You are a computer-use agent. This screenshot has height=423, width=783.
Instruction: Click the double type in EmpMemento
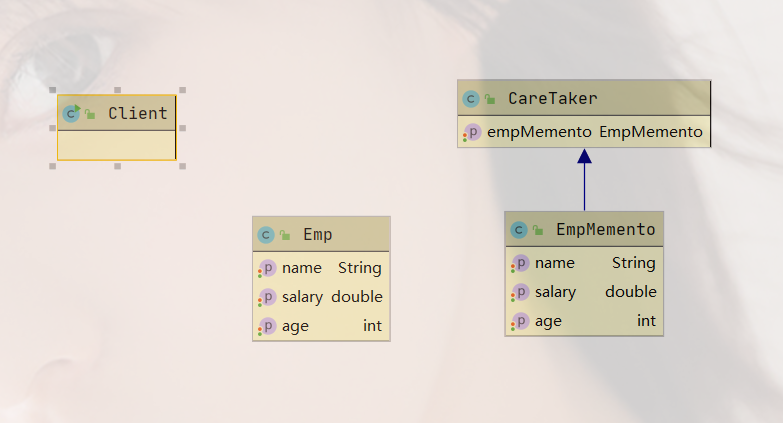631,292
